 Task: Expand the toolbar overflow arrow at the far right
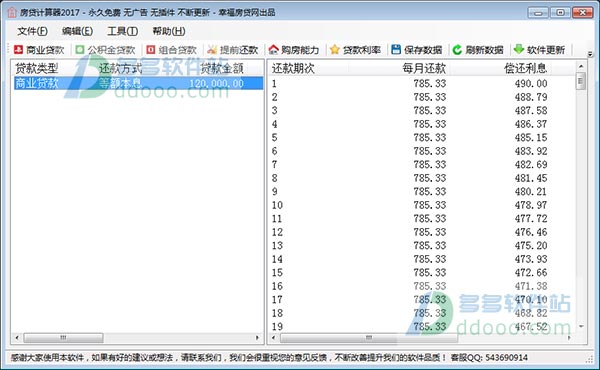coord(590,54)
